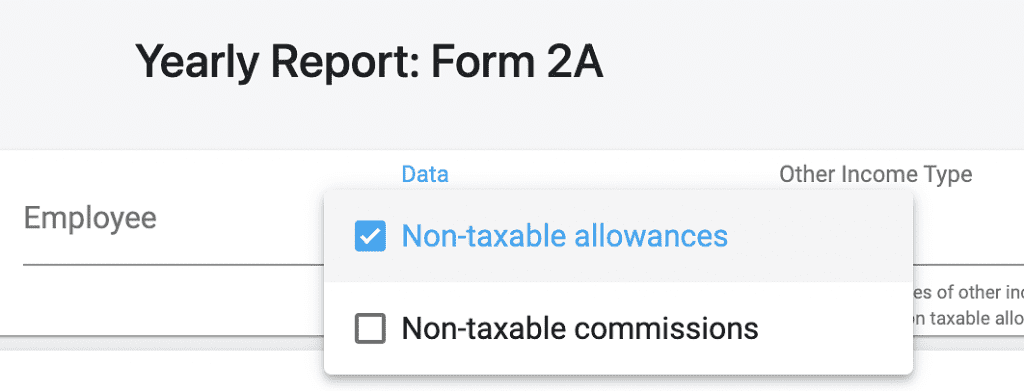Click the white area below the form card
Image resolution: width=1024 pixels, height=391 pixels.
(x=163, y=369)
